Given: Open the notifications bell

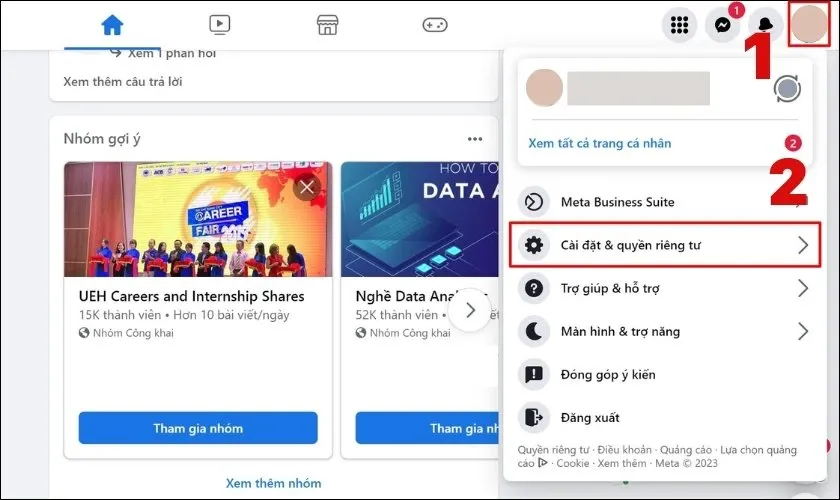Looking at the screenshot, I should [x=765, y=25].
